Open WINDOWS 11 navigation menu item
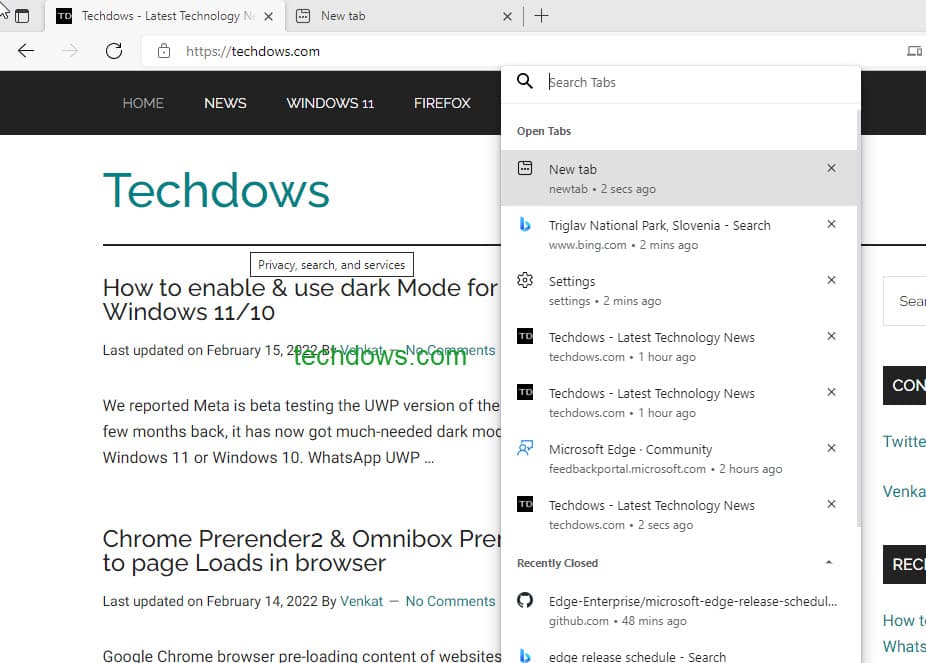This screenshot has width=926, height=663. coord(330,103)
